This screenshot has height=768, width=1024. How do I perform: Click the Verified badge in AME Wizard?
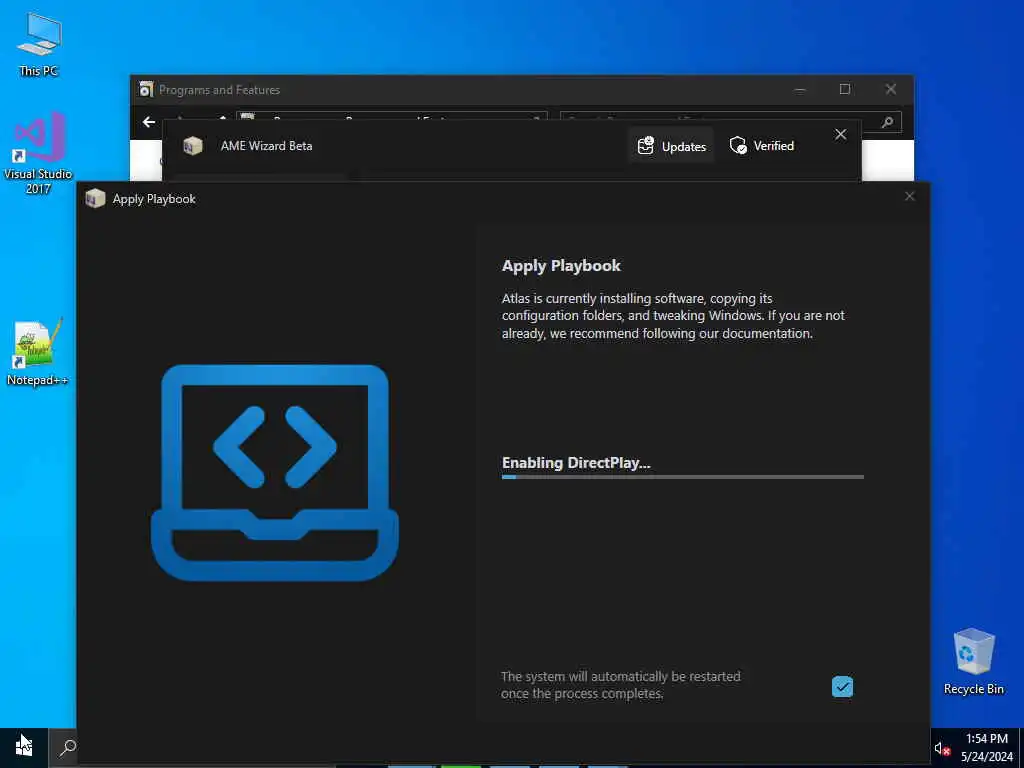click(x=761, y=146)
